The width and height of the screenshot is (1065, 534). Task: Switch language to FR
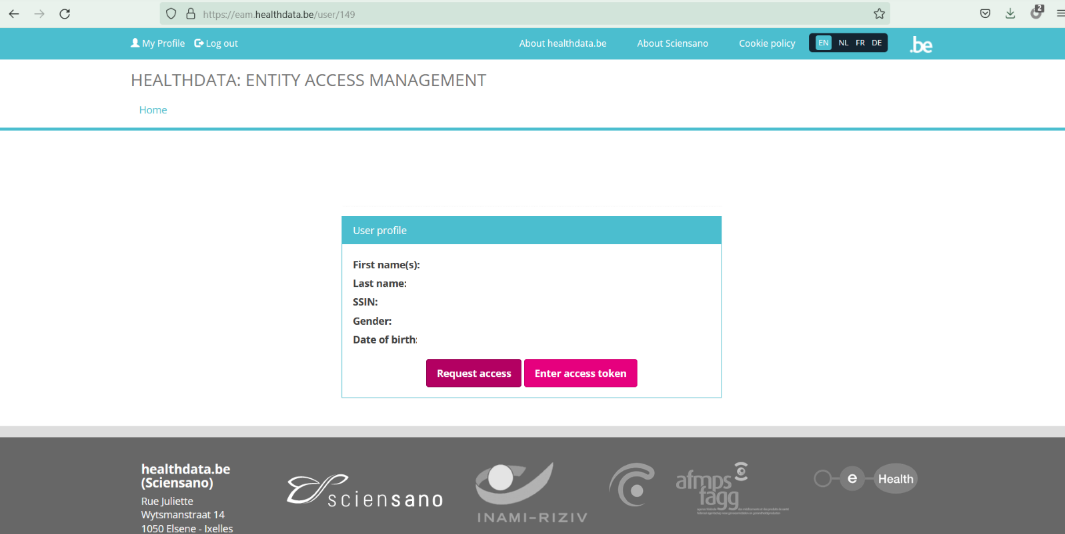[860, 43]
